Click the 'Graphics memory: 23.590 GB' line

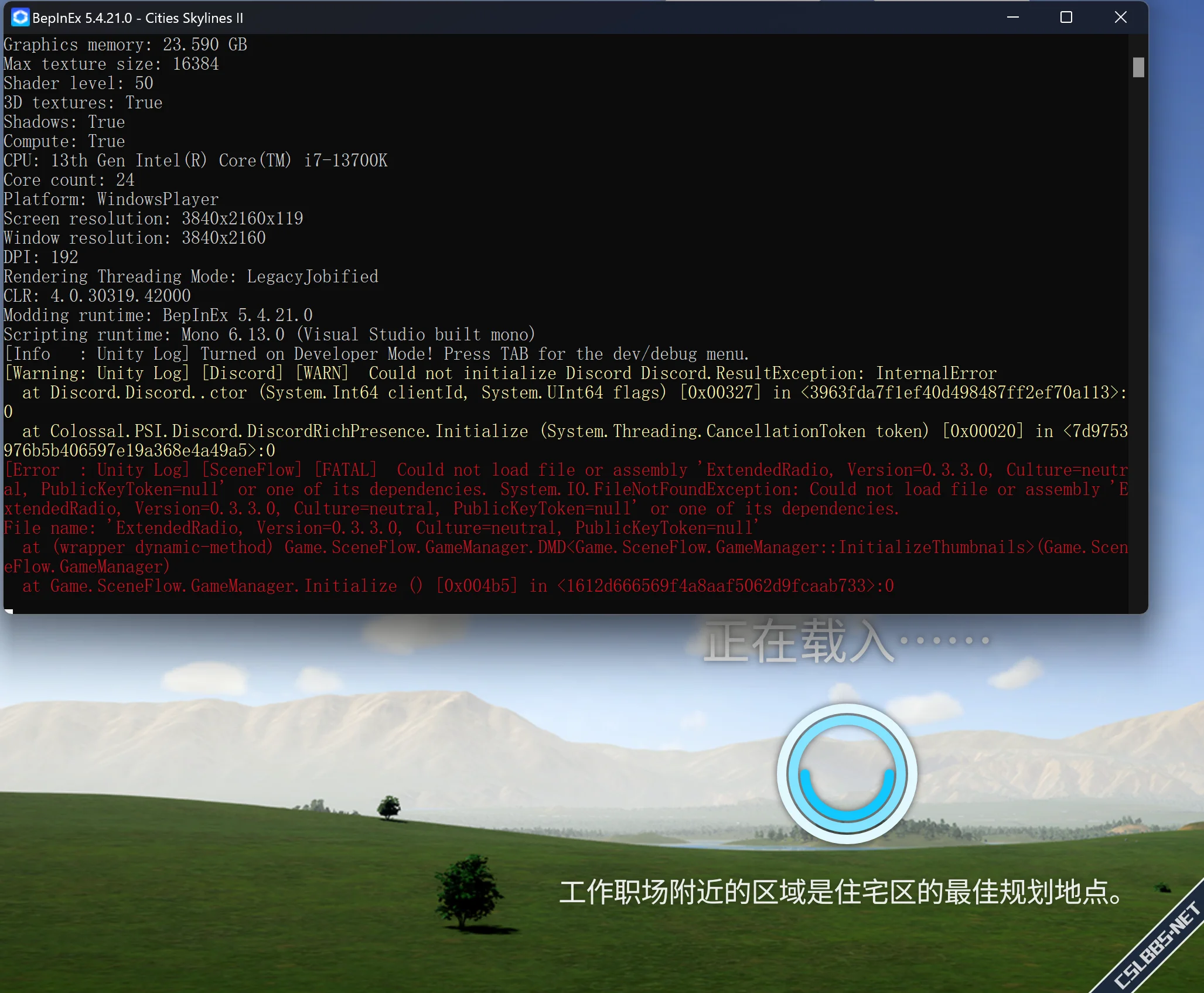125,45
